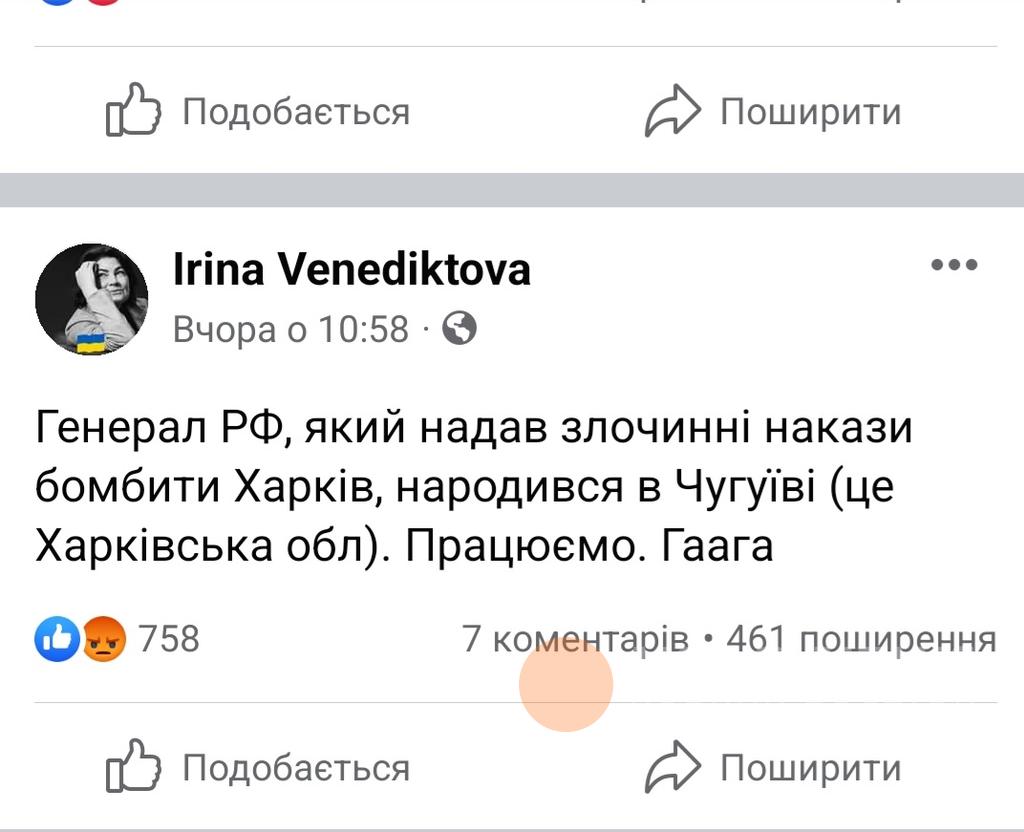This screenshot has width=1024, height=832.
Task: View the 758 reactions count
Action: tap(169, 638)
